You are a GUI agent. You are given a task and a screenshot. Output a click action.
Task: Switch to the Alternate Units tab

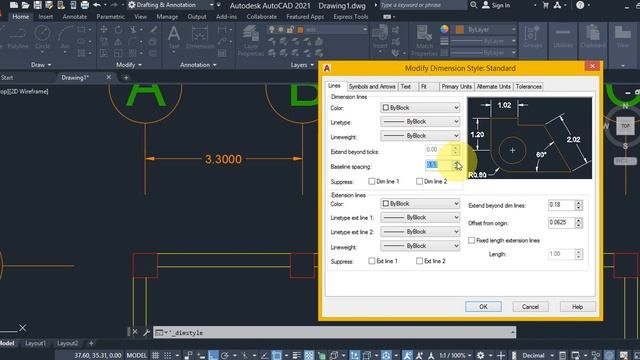pyautogui.click(x=493, y=87)
